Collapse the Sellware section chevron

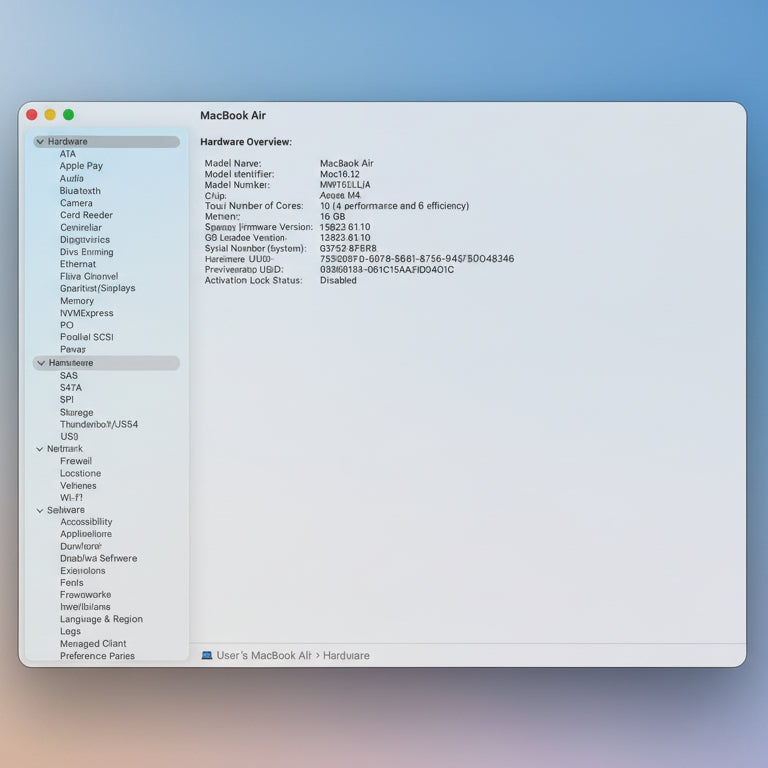tap(40, 510)
